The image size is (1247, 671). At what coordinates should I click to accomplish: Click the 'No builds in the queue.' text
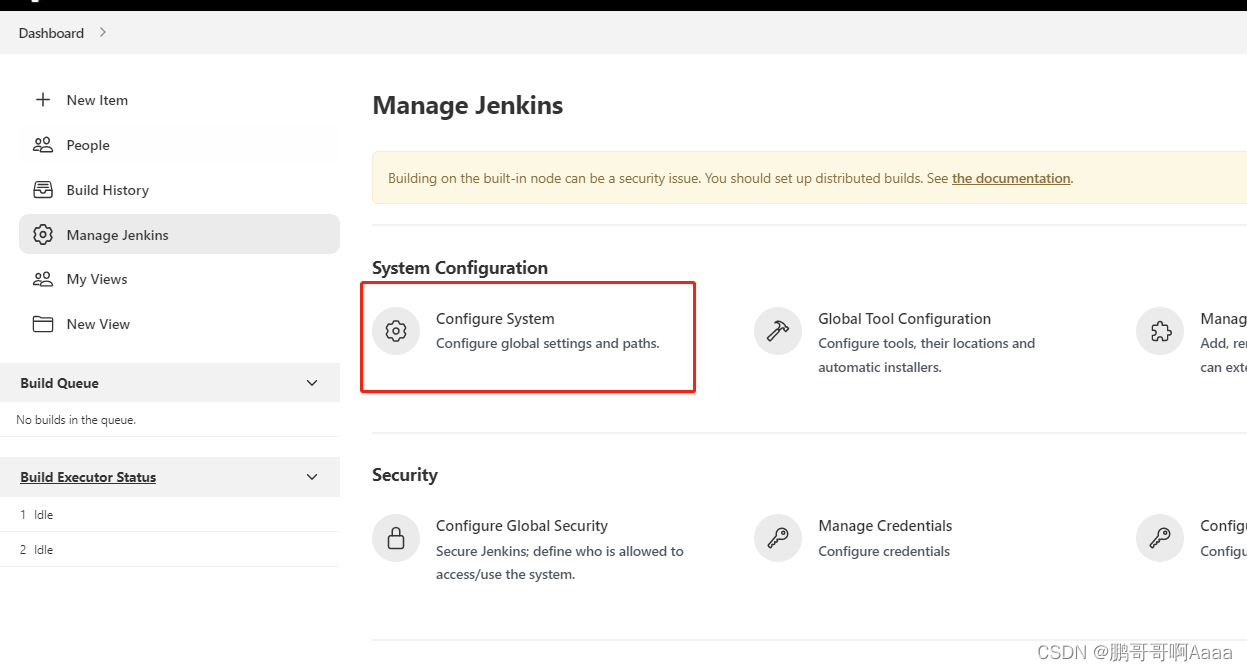pyautogui.click(x=76, y=420)
